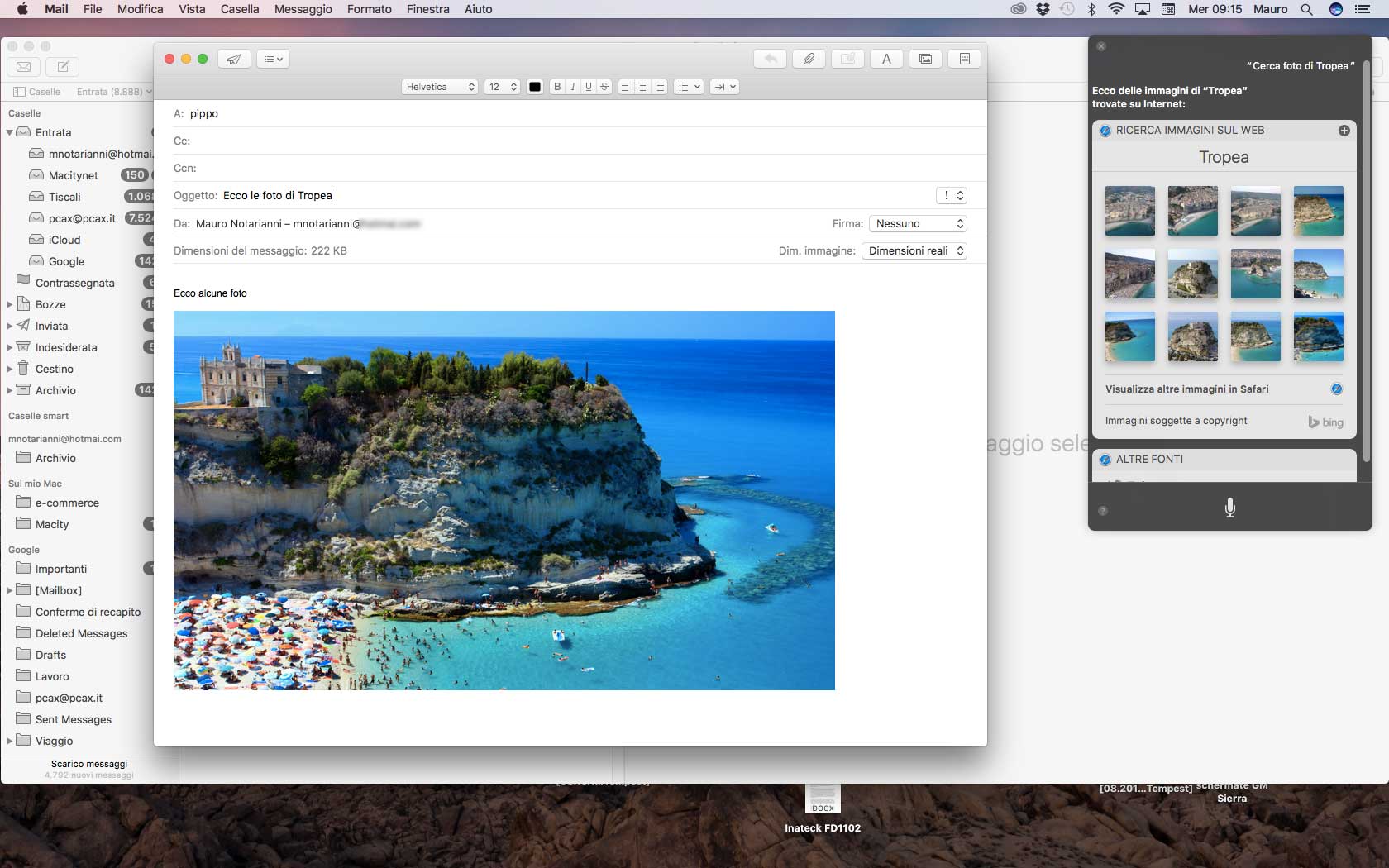The height and width of the screenshot is (868, 1389).
Task: Toggle the format bar with the A icon
Action: tap(886, 59)
